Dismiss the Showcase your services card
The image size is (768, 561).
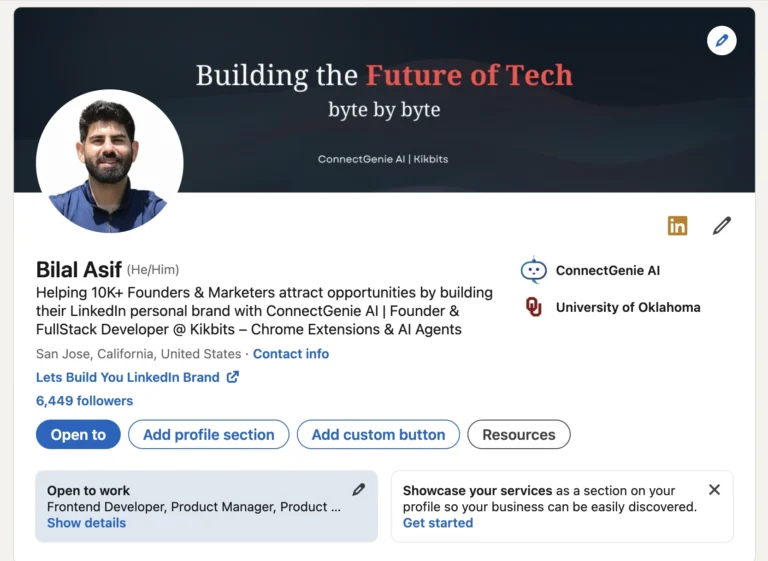714,489
